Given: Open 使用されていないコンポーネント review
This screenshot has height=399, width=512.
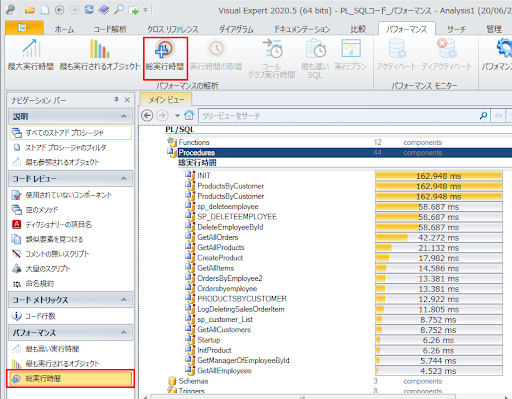Looking at the screenshot, I should [x=69, y=195].
